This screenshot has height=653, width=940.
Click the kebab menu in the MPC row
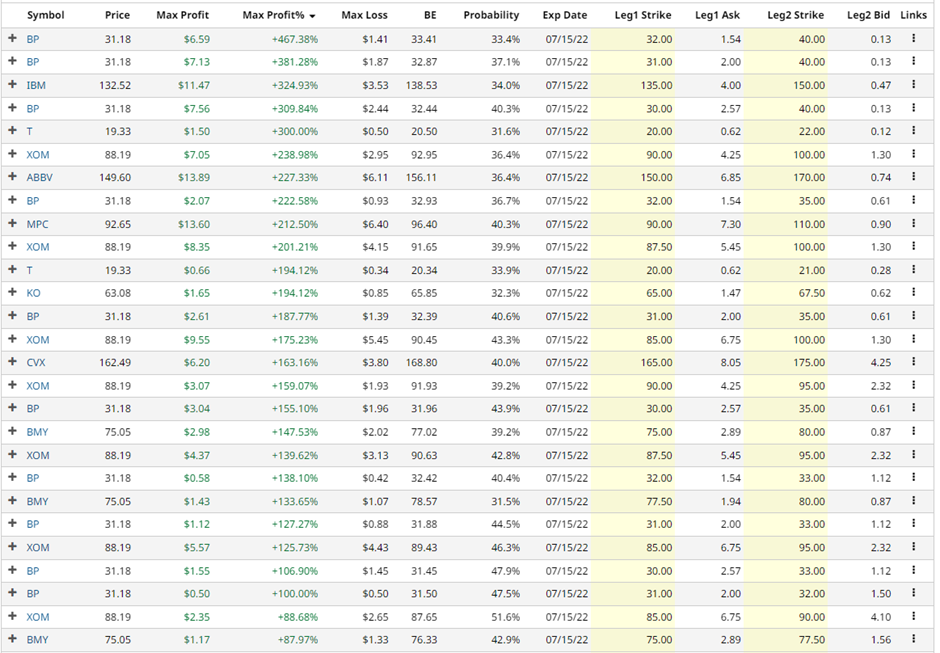pos(913,224)
